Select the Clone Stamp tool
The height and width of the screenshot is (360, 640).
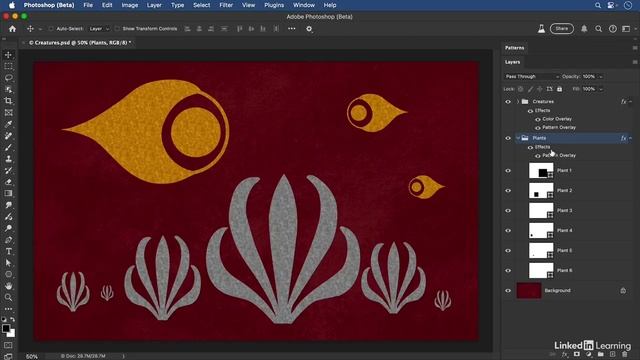[8, 159]
